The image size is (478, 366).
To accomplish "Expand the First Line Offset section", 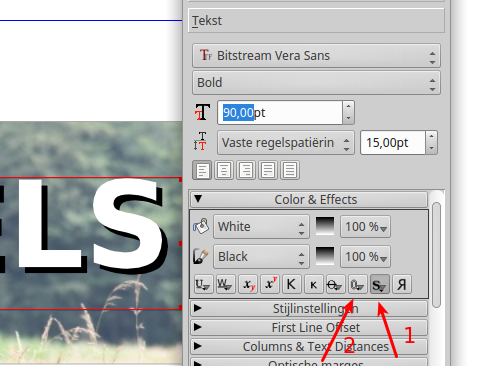I will coord(309,327).
